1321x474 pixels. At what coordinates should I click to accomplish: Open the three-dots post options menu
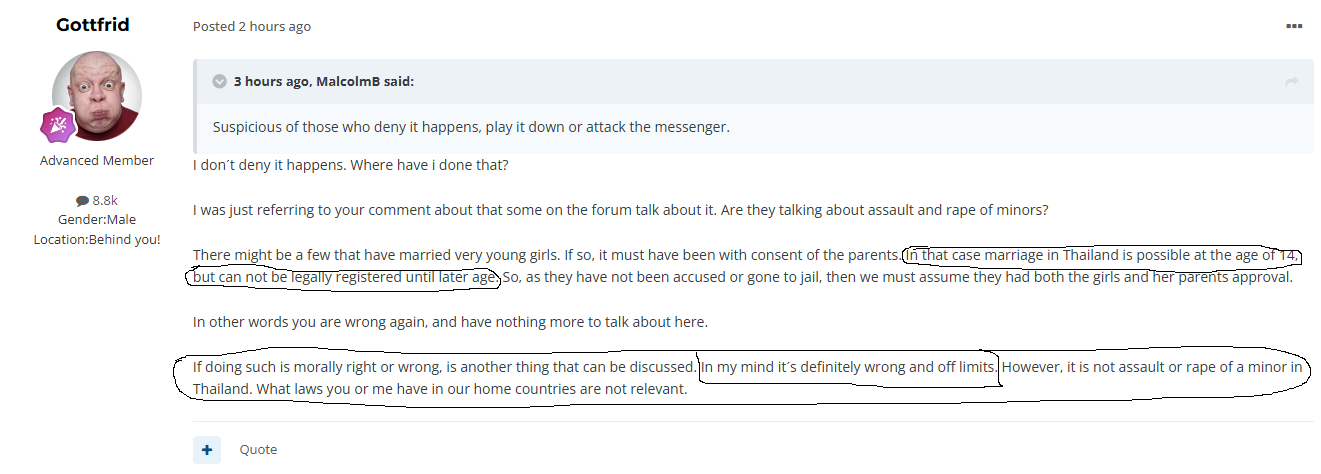(1294, 26)
